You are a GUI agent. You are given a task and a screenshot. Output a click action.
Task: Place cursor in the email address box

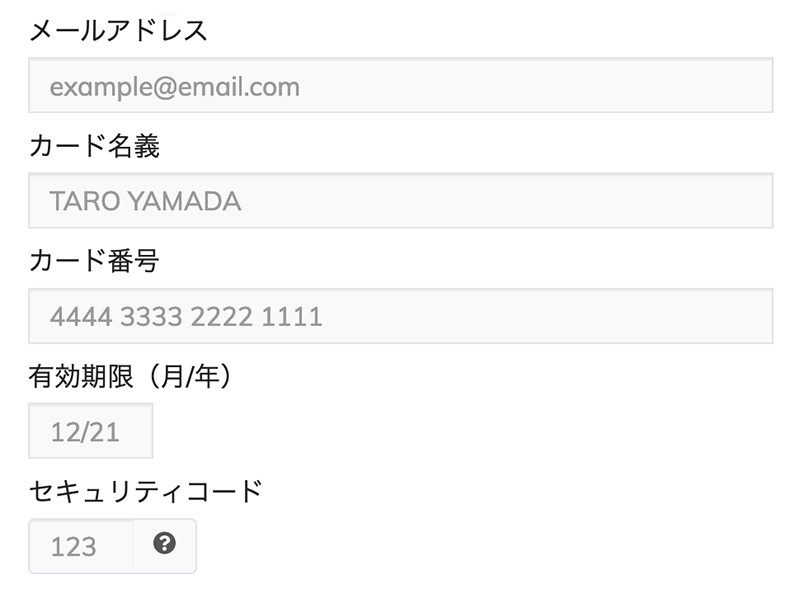pos(401,85)
